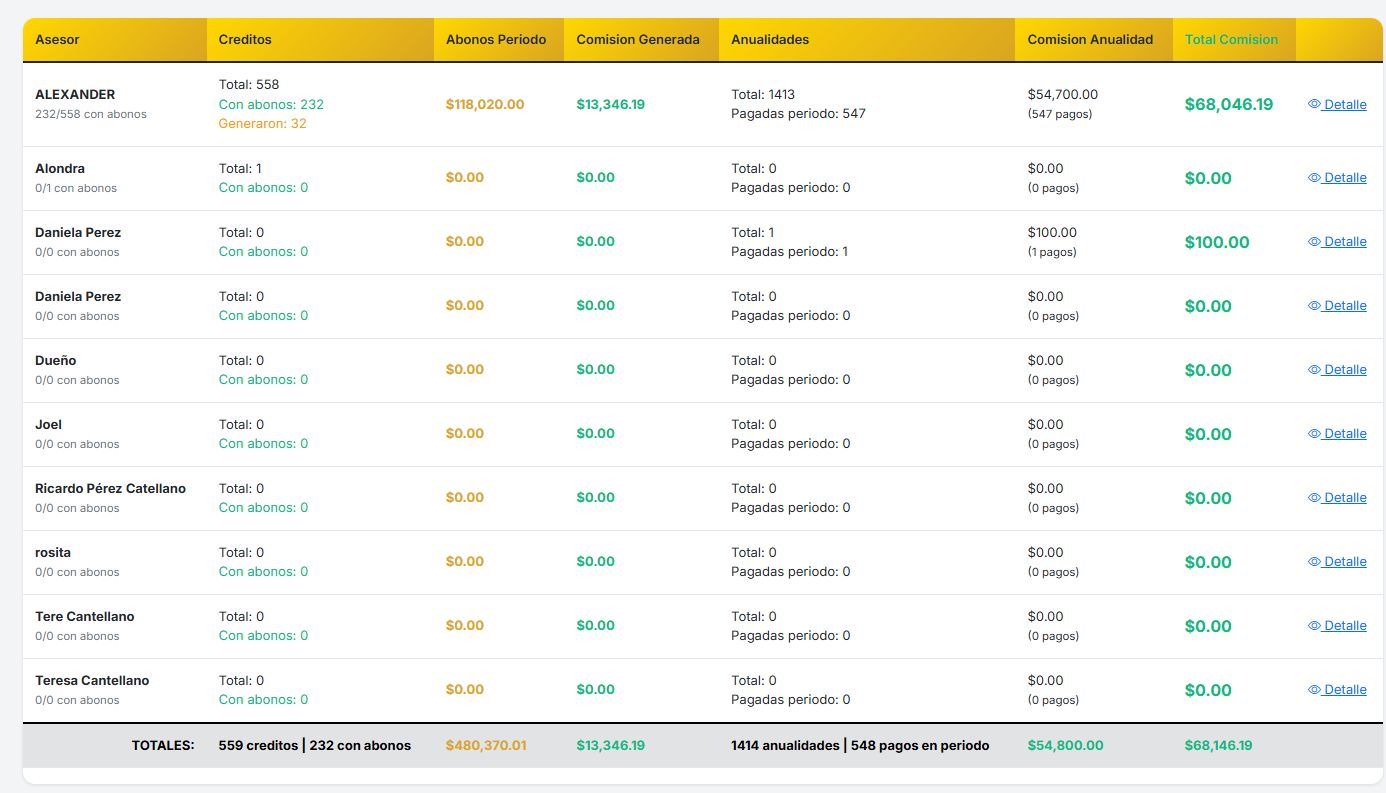The height and width of the screenshot is (793, 1386).
Task: Click eye icon for Ricardo Pérez Catellano
Action: point(1314,497)
